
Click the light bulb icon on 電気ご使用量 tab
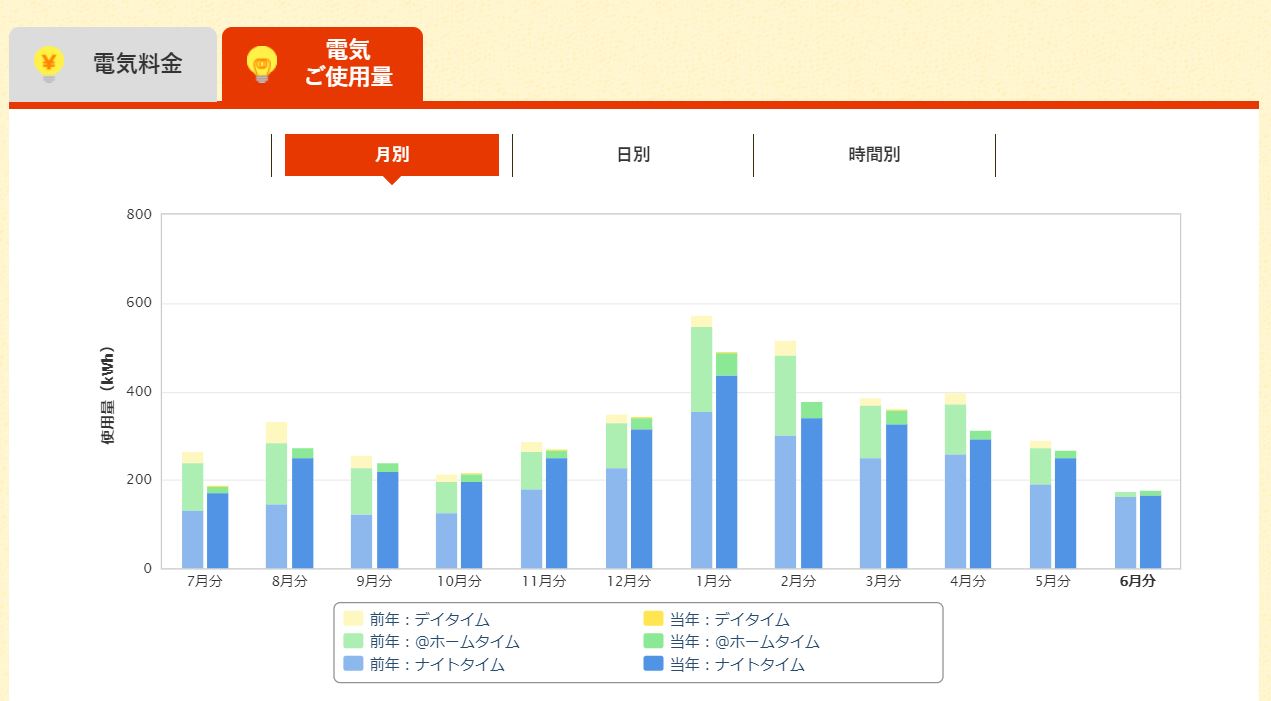point(261,64)
